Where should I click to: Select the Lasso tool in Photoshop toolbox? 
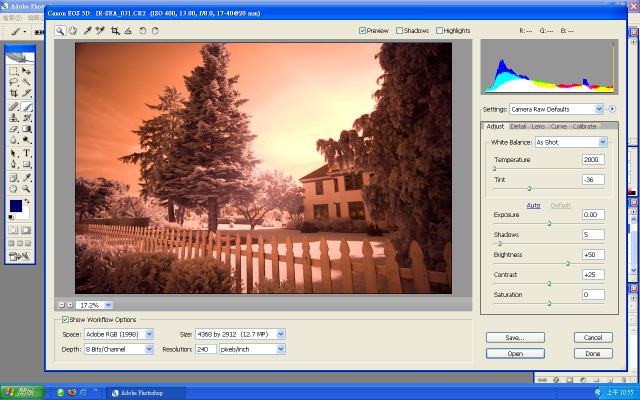pos(13,82)
